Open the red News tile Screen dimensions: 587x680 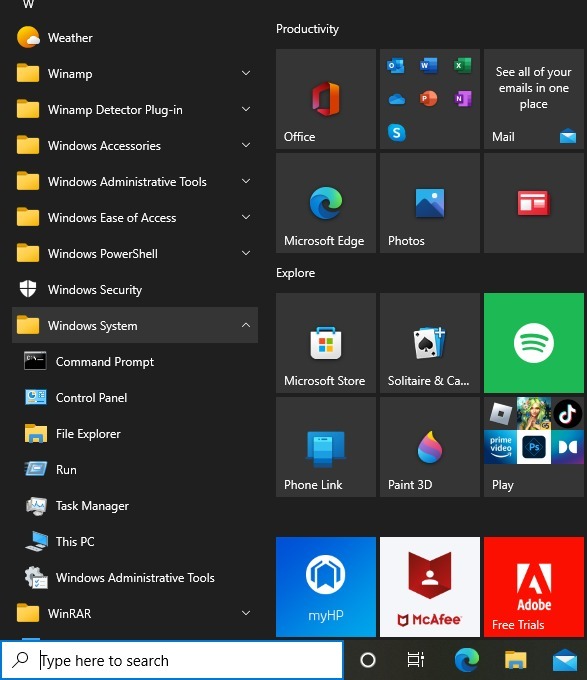[x=534, y=203]
